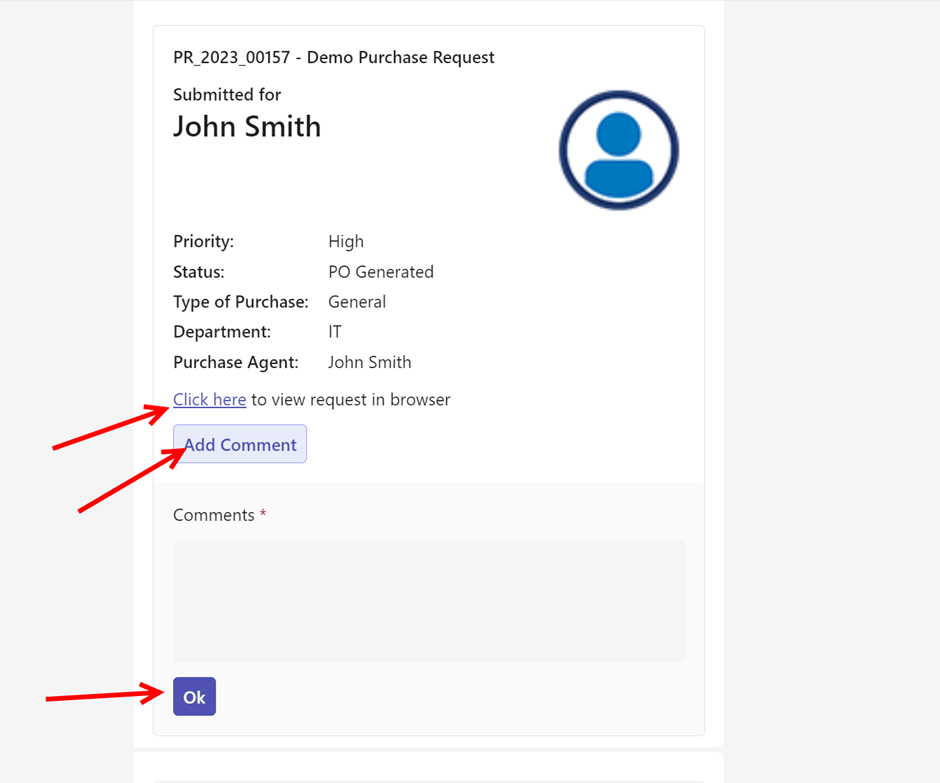Select the 'PO Generated' status value

coord(381,272)
